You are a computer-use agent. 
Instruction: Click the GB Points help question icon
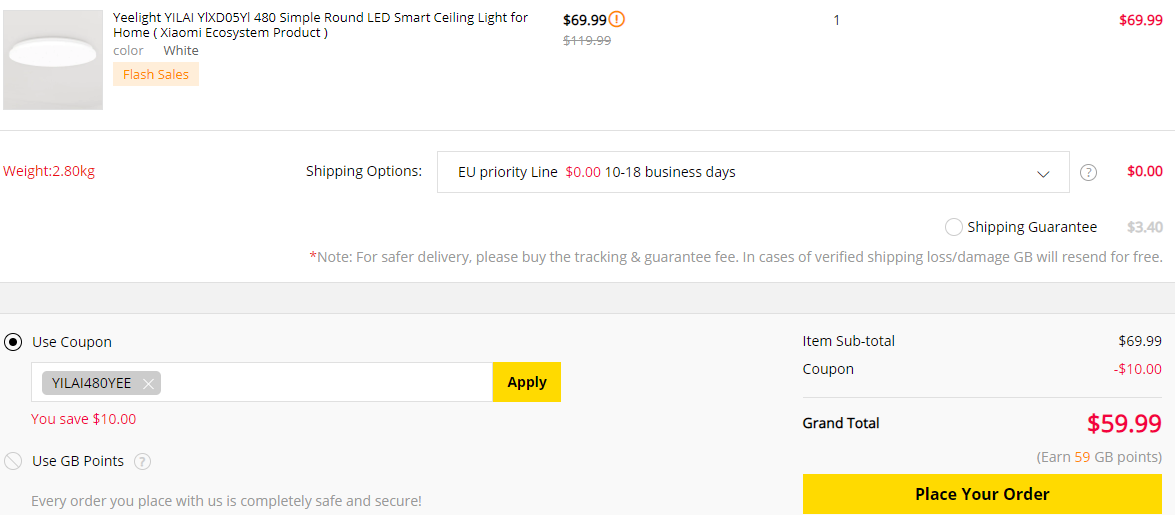(142, 462)
